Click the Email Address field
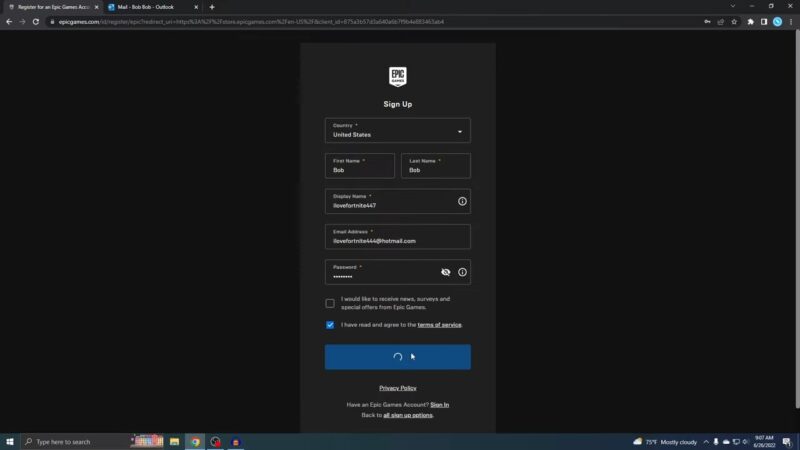The width and height of the screenshot is (800, 450). [397, 236]
